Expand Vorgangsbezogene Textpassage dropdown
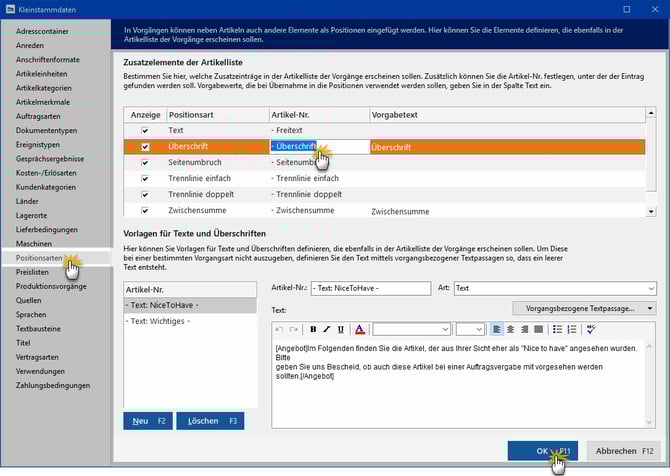The width and height of the screenshot is (670, 476). (x=584, y=309)
